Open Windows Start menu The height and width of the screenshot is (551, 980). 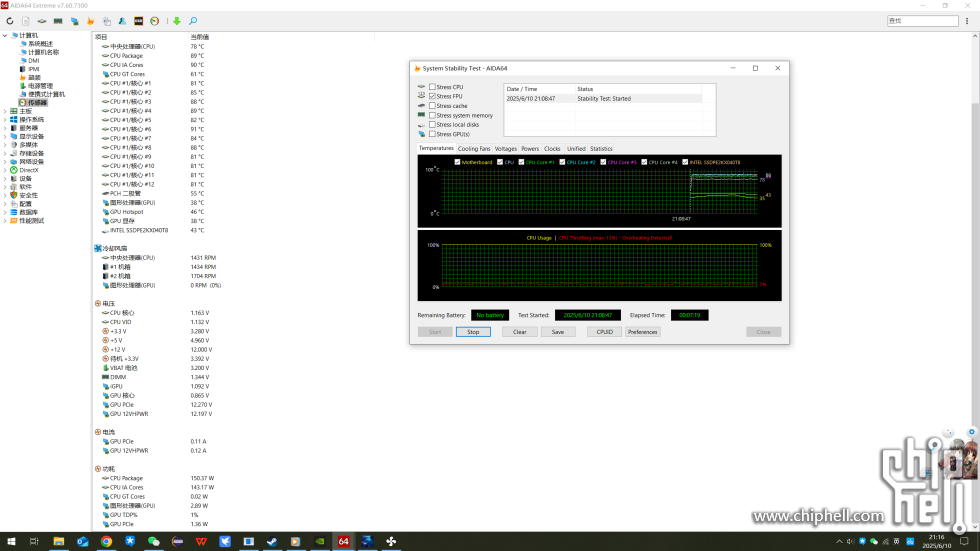[11, 542]
